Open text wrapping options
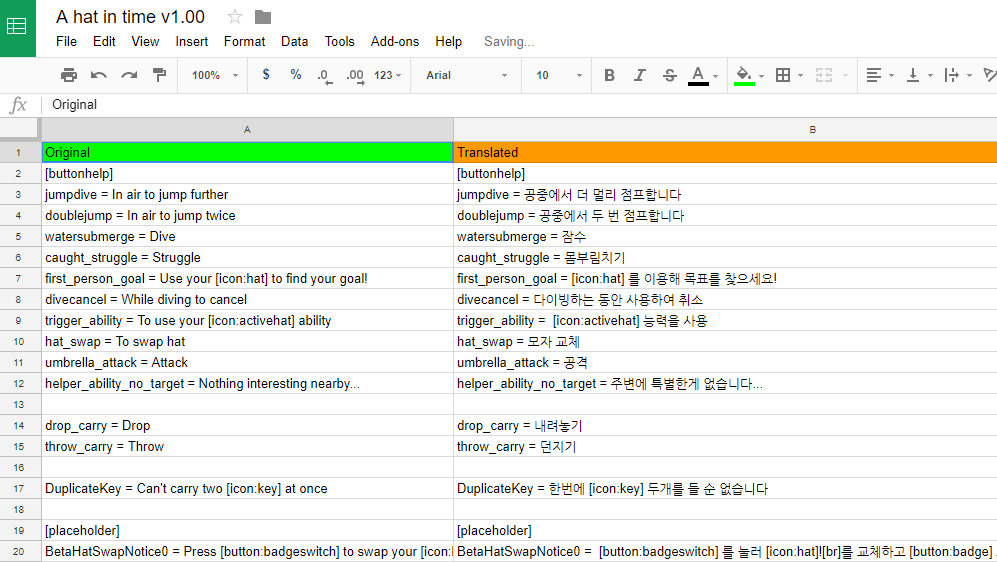Screen dimensions: 997x562 pyautogui.click(x=952, y=75)
